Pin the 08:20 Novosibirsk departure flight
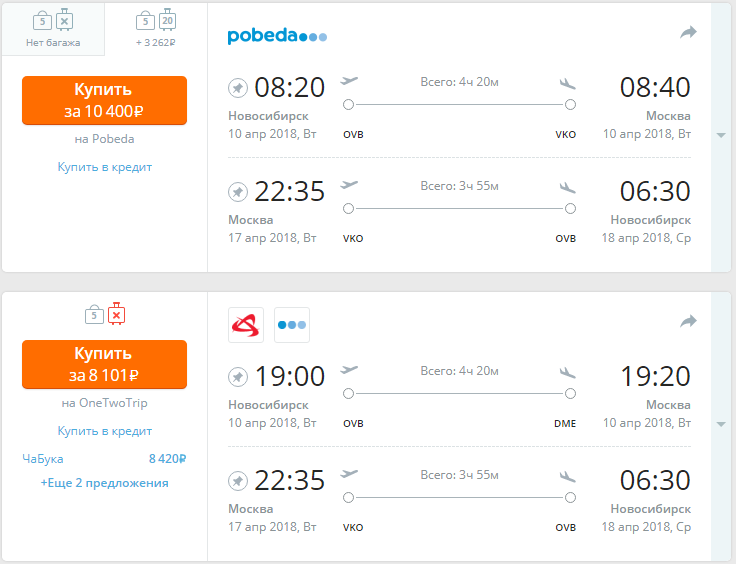This screenshot has width=736, height=564. (238, 88)
